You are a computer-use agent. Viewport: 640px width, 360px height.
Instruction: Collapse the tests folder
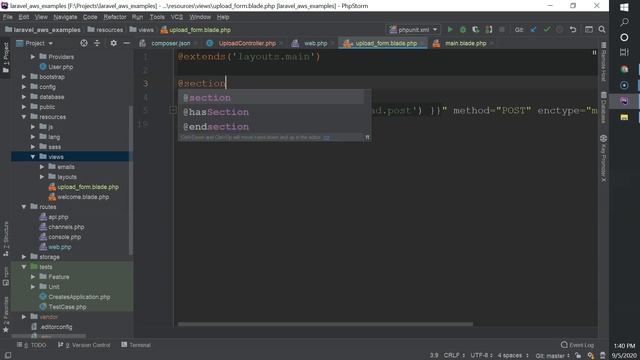(x=24, y=267)
